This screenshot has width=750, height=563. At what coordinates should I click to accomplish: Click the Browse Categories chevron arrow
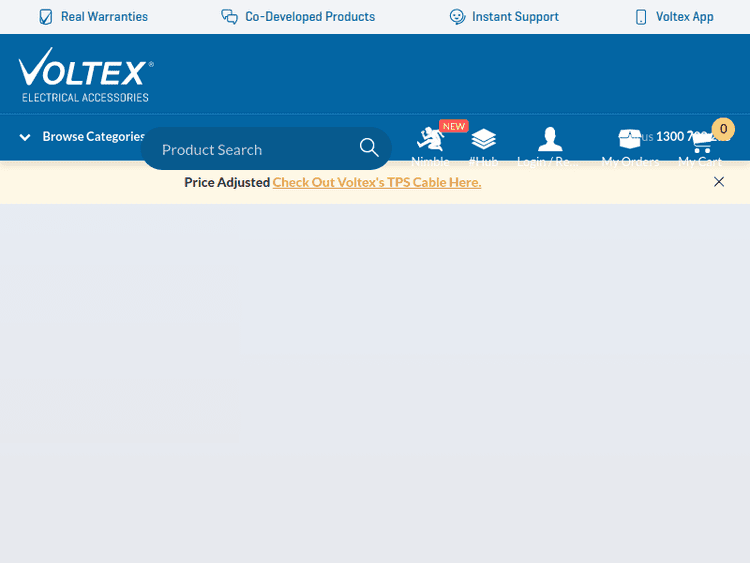[x=25, y=137]
